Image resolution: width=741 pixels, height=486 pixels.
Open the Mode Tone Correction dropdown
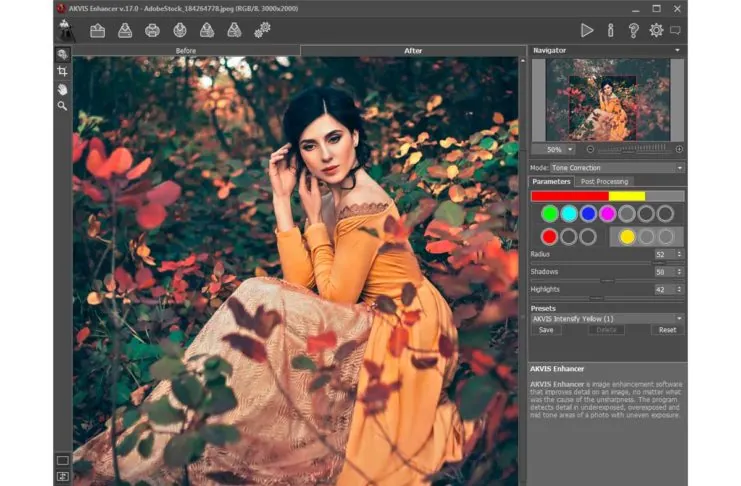(x=617, y=168)
